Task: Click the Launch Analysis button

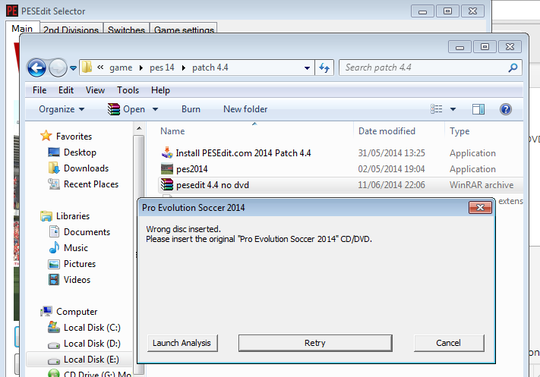Action: point(182,343)
